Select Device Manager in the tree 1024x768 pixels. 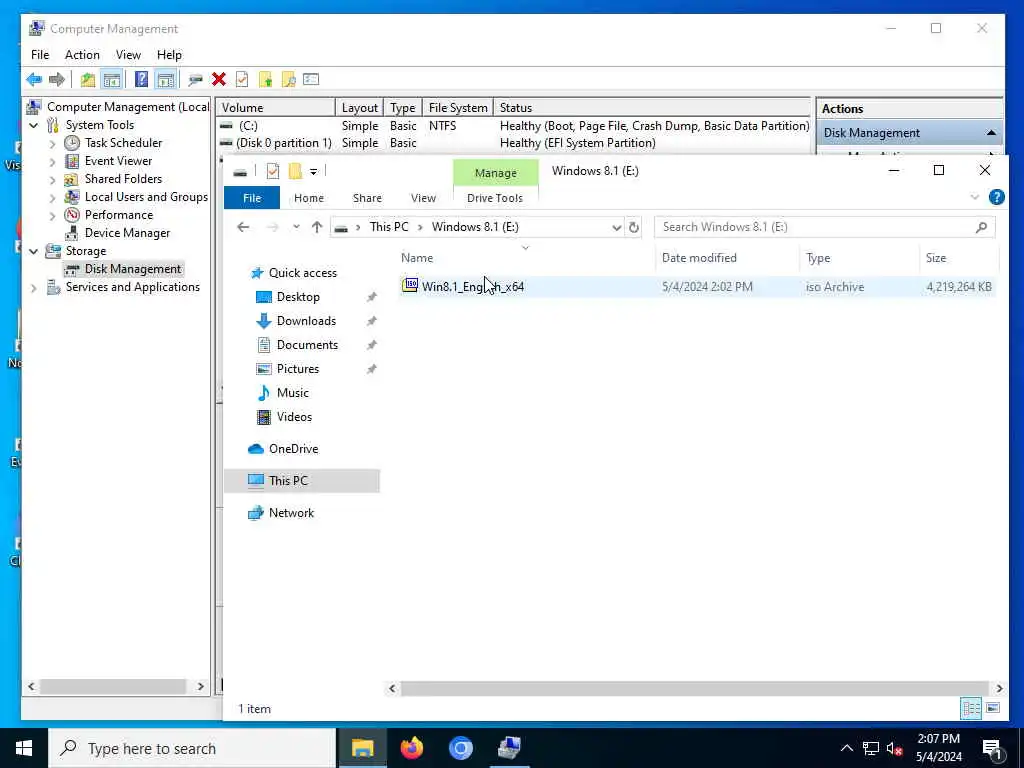[x=127, y=233]
